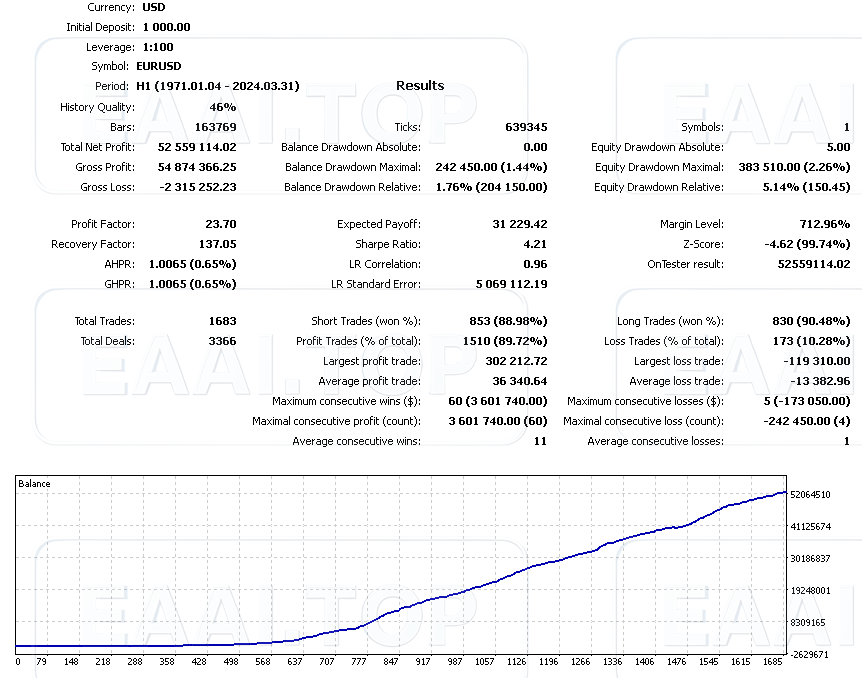Click the Period value H1 date range
Screen dimensions: 862x678
(x=218, y=86)
